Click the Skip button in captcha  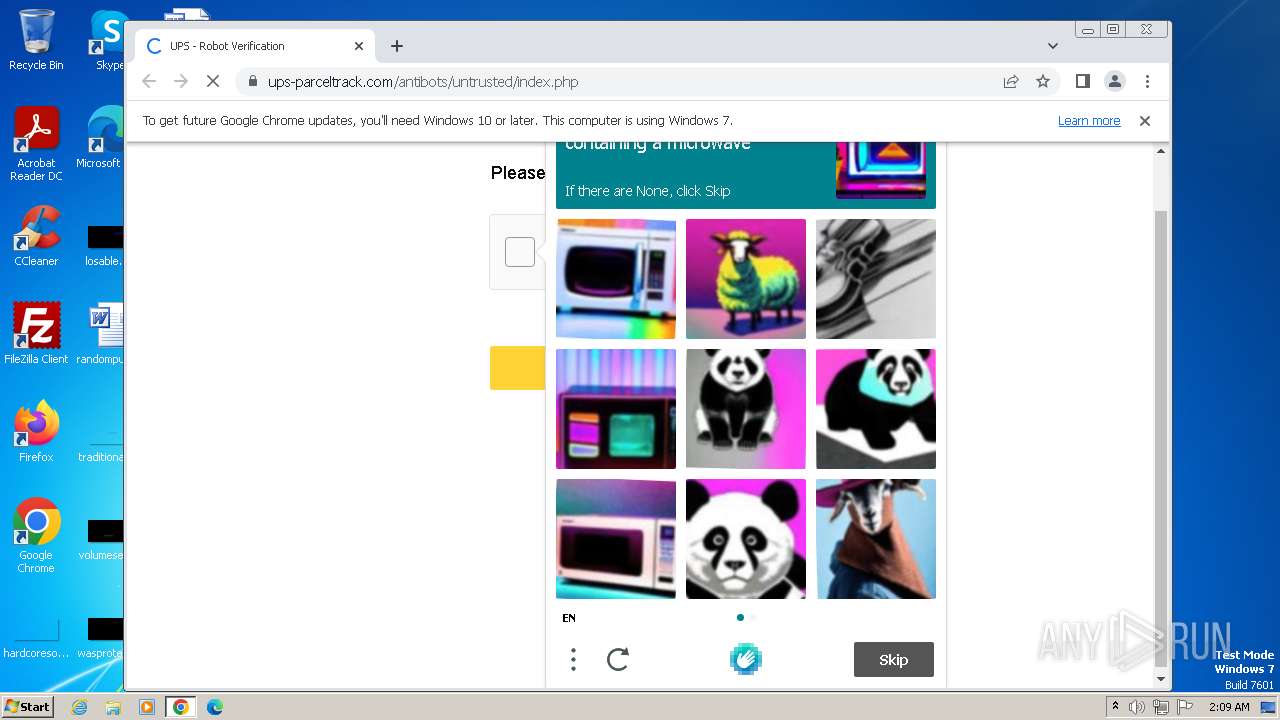tap(894, 660)
